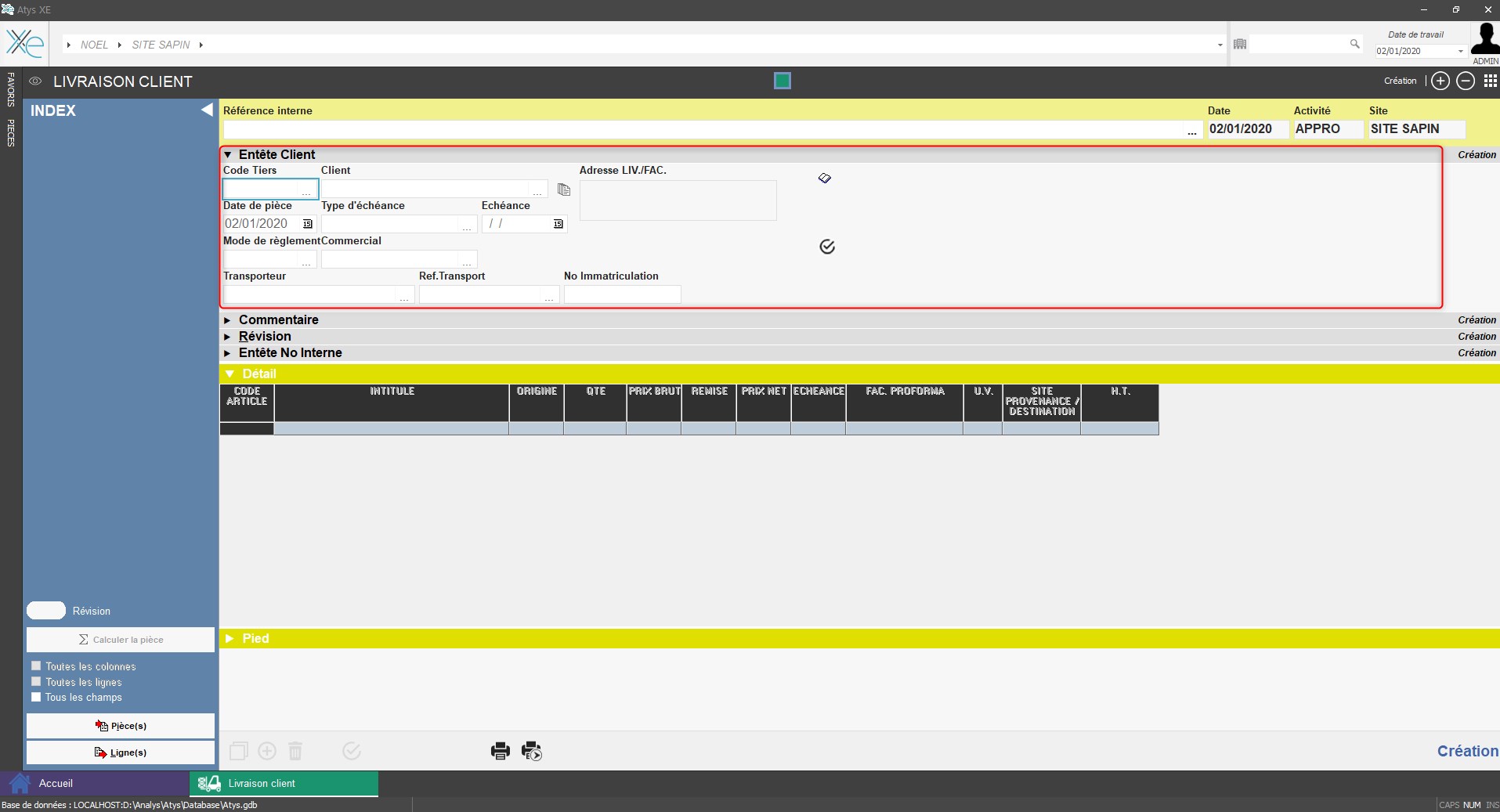The image size is (1500, 812).
Task: Click the circled minus icon at top right
Action: (x=1466, y=81)
